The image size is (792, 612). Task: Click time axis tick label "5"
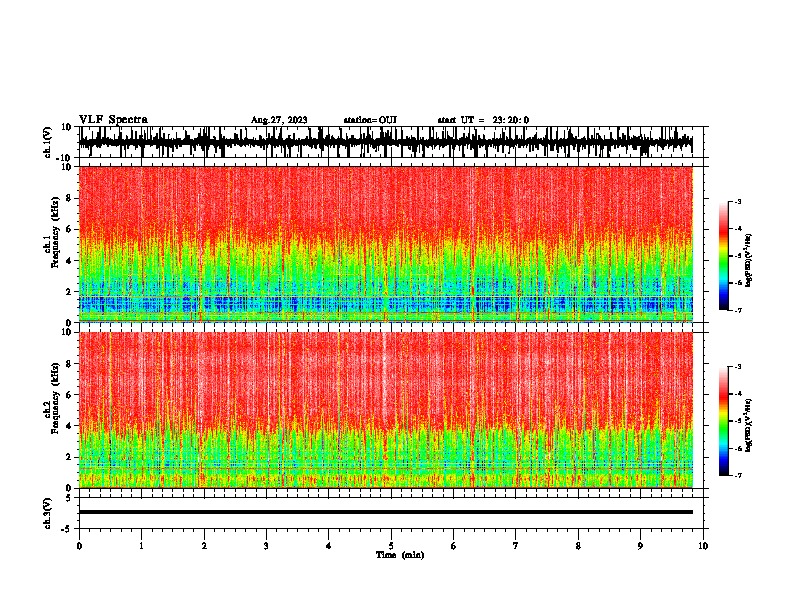pos(391,546)
